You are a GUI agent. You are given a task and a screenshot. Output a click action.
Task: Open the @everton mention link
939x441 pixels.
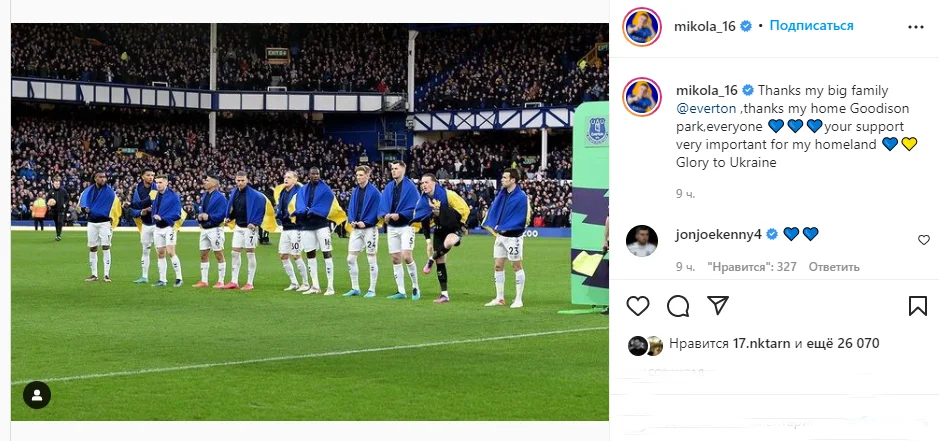pos(706,108)
